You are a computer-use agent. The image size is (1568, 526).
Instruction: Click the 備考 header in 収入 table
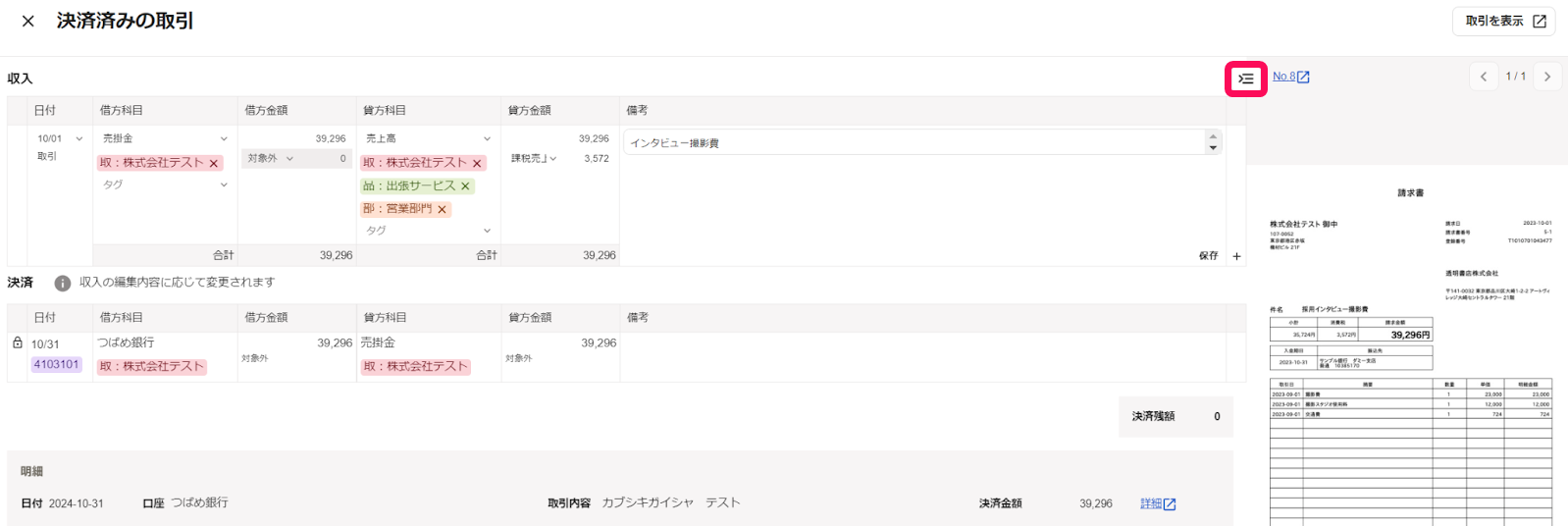pos(638,111)
